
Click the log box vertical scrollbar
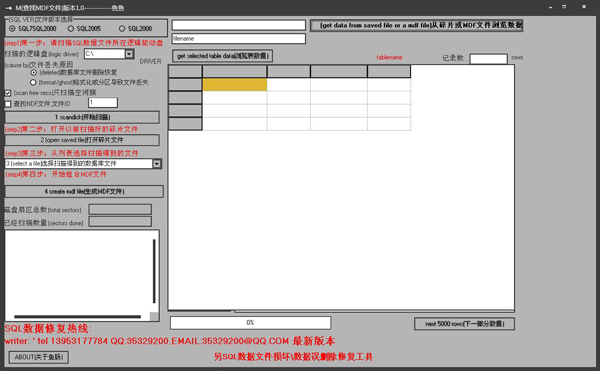point(154,271)
